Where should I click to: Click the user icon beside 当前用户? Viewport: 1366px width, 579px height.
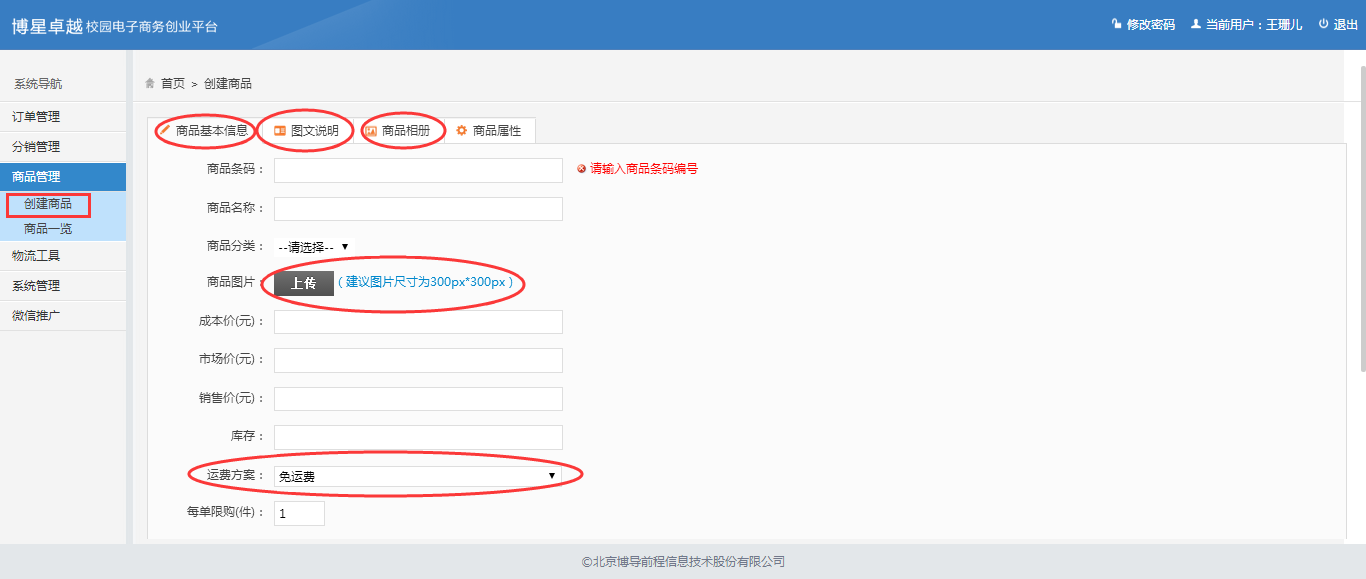1195,24
